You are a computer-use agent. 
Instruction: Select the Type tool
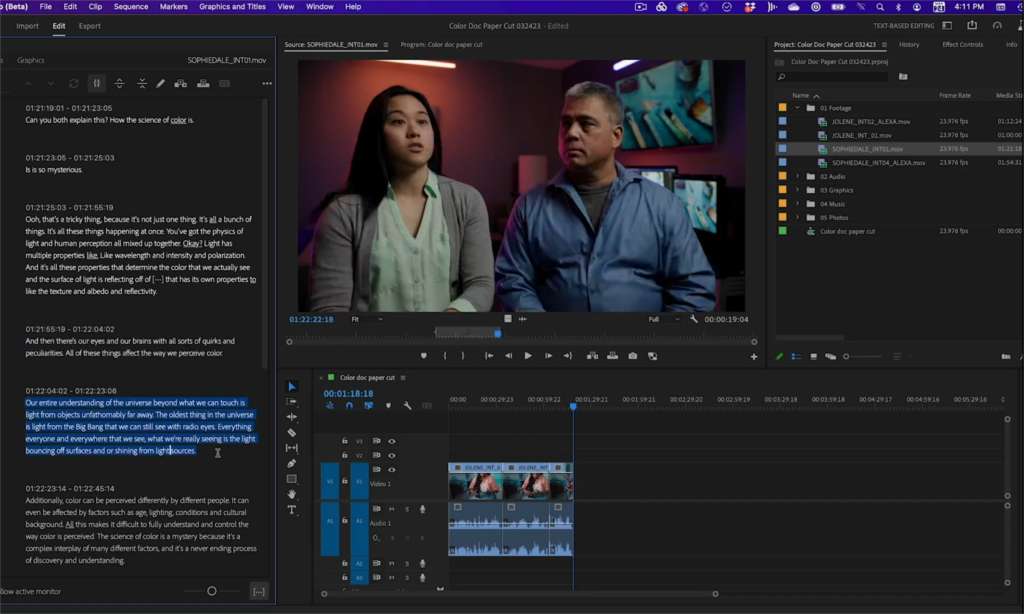293,509
